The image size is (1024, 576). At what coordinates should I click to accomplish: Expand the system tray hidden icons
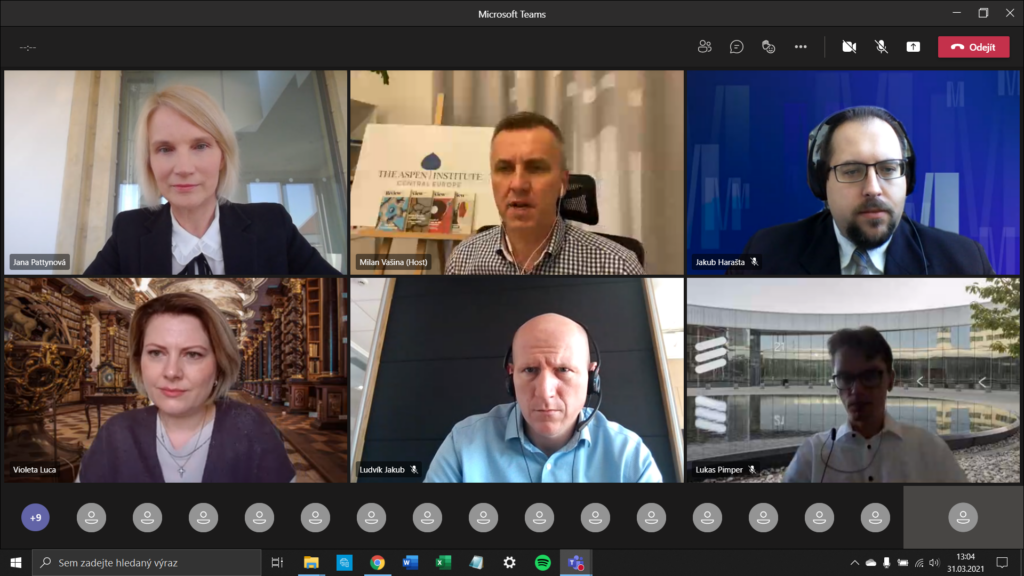854,563
